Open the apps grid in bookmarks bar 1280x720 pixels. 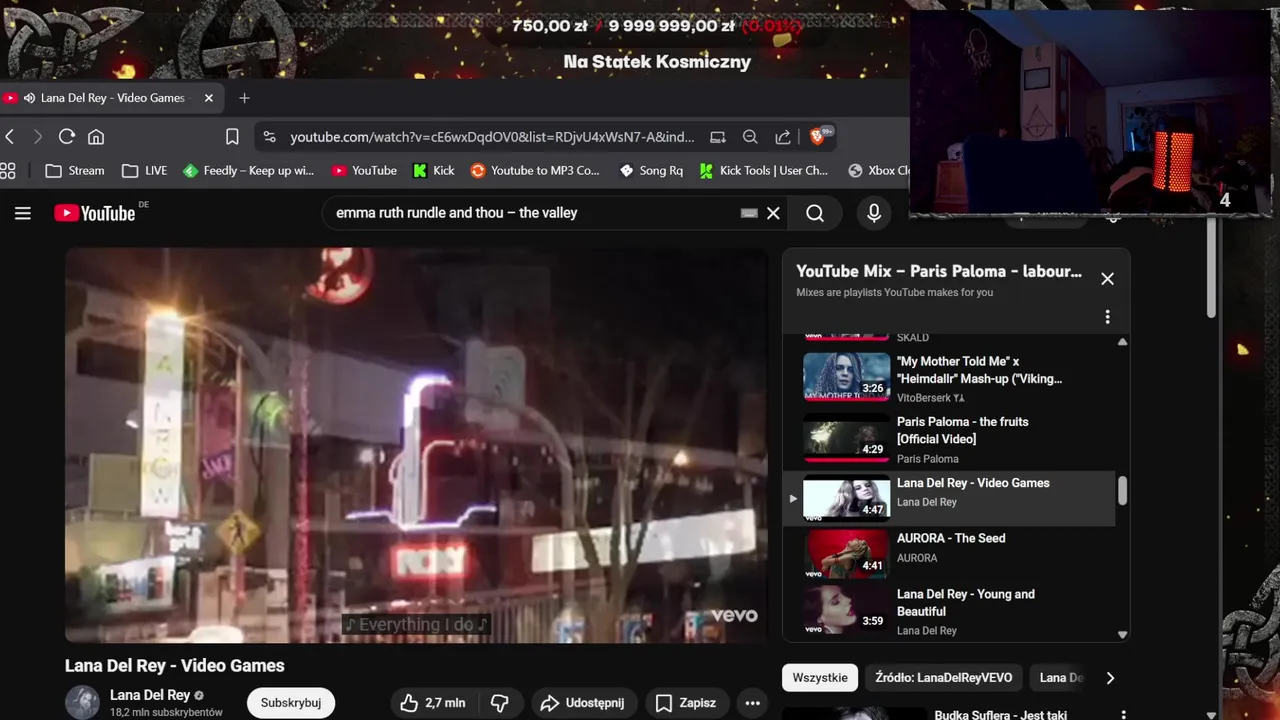[x=8, y=171]
